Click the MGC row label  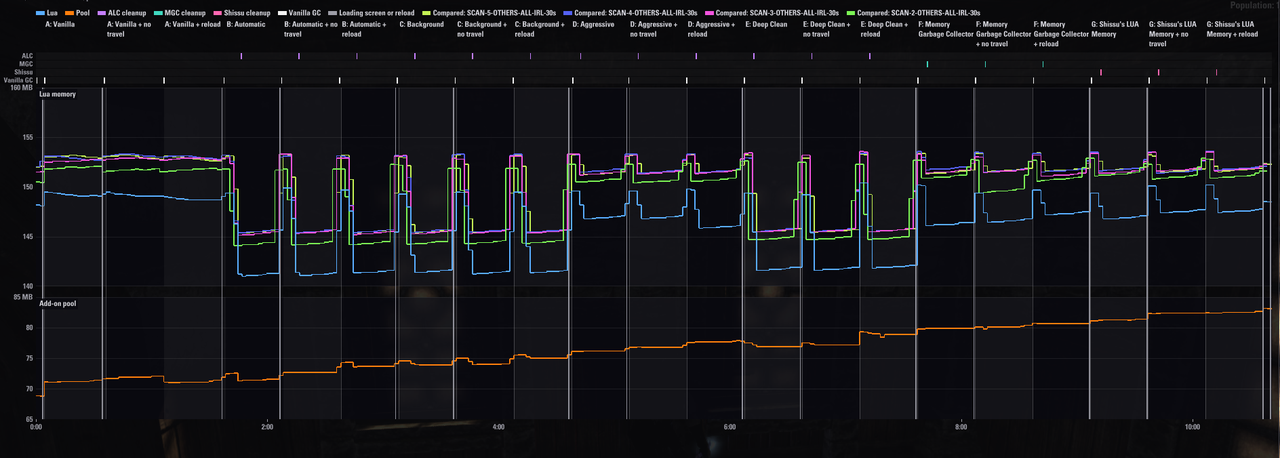tap(25, 64)
